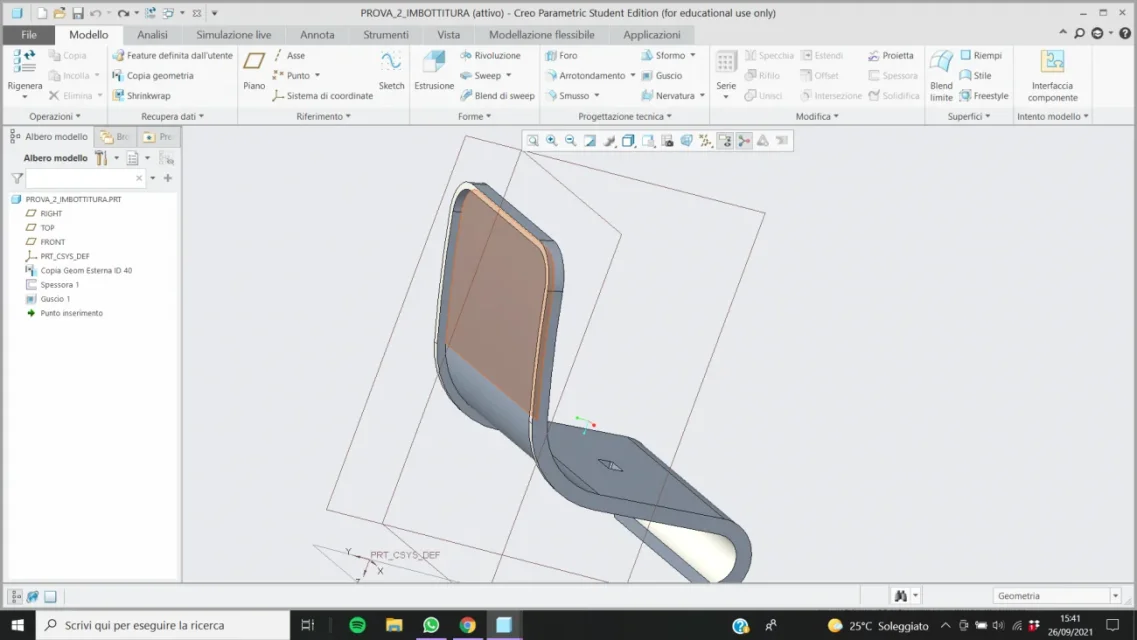Expand the Arrotondamento dropdown arrow

coord(633,76)
